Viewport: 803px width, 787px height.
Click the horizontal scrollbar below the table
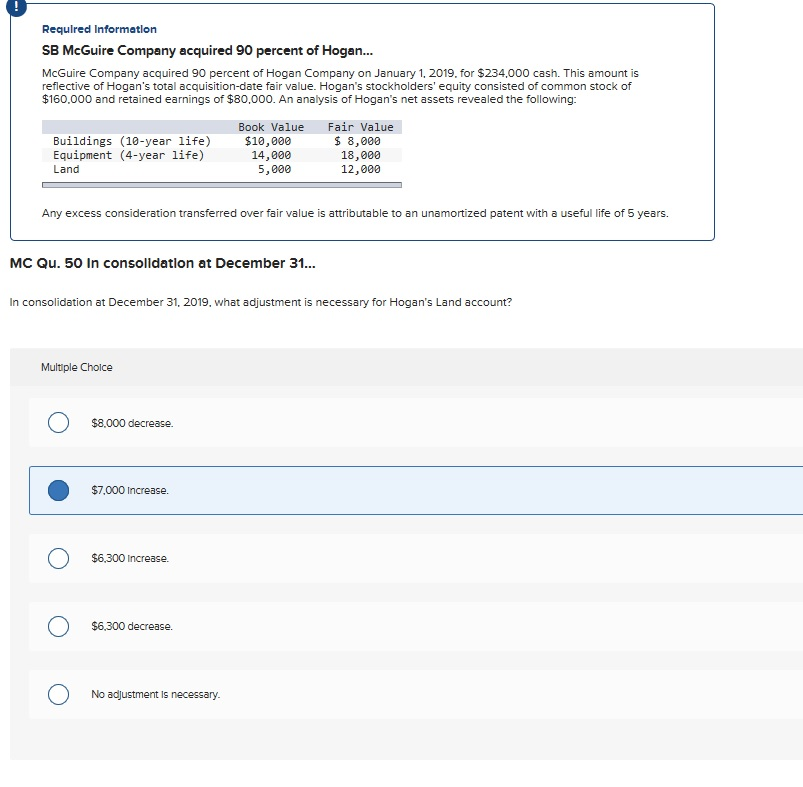pyautogui.click(x=222, y=185)
